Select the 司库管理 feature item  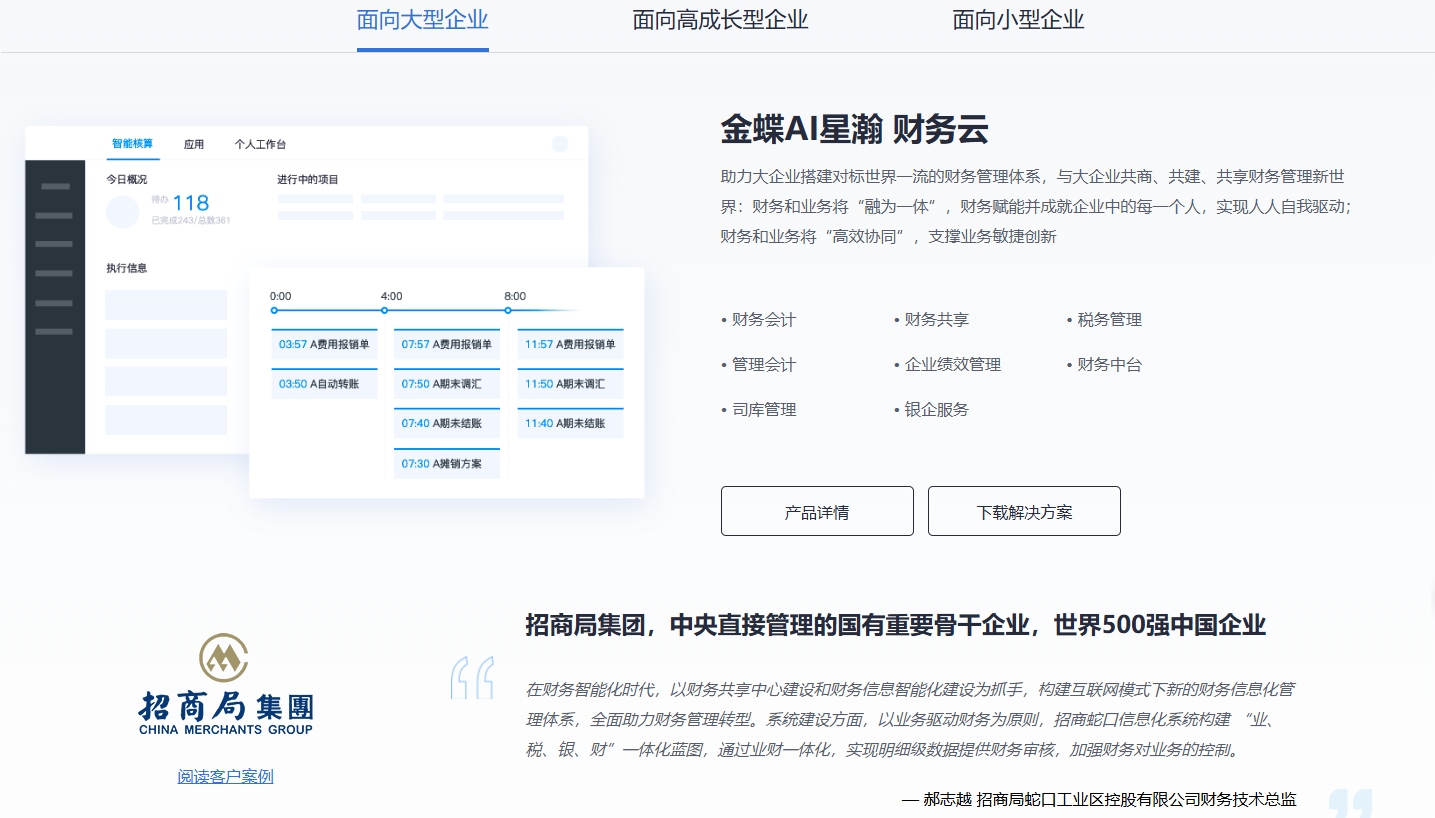(763, 410)
